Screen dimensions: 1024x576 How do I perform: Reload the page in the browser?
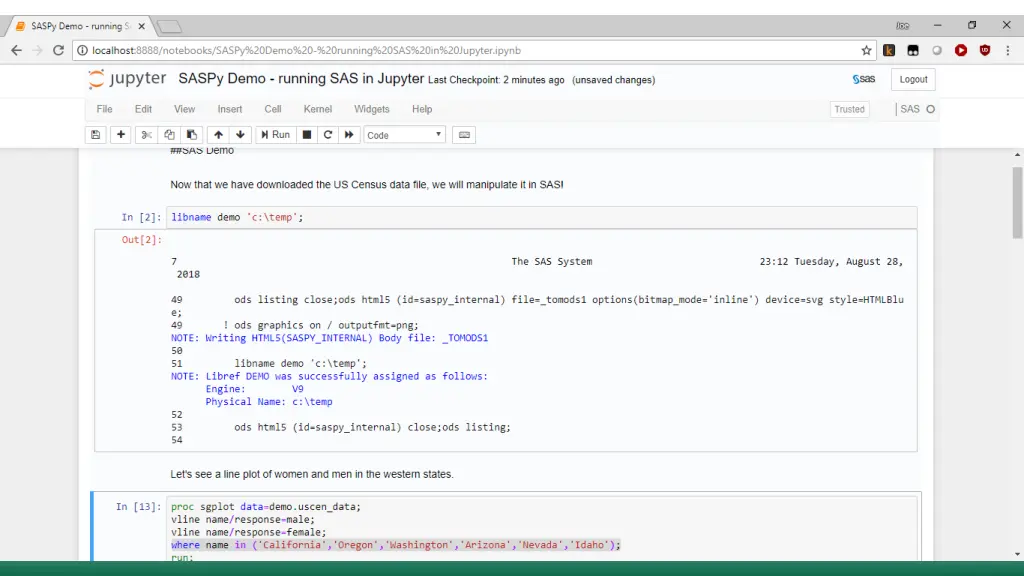pyautogui.click(x=58, y=50)
